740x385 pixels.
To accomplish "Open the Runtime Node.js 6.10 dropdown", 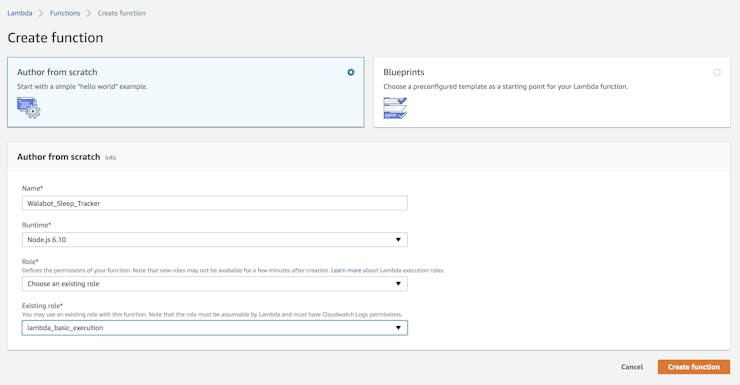I will [215, 240].
